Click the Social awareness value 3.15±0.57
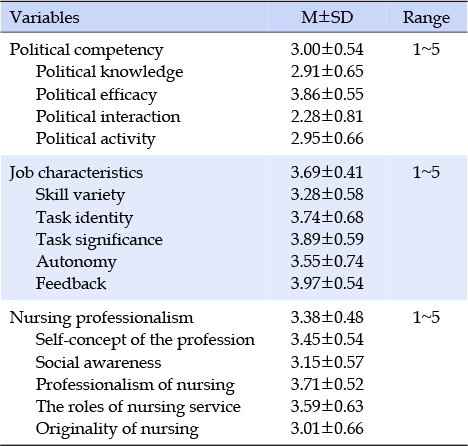 327,362
